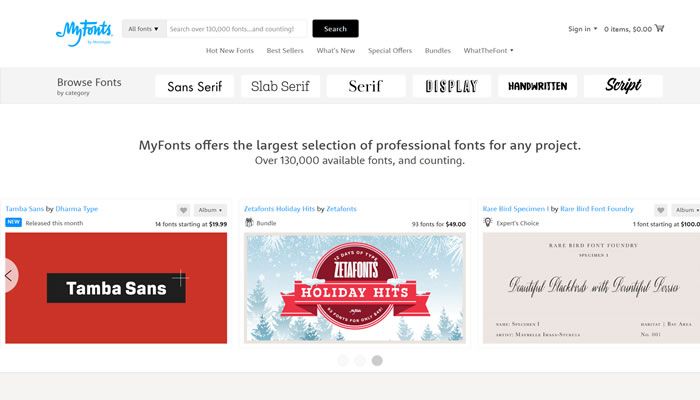
Task: Select the third carousel page dot
Action: tap(377, 360)
